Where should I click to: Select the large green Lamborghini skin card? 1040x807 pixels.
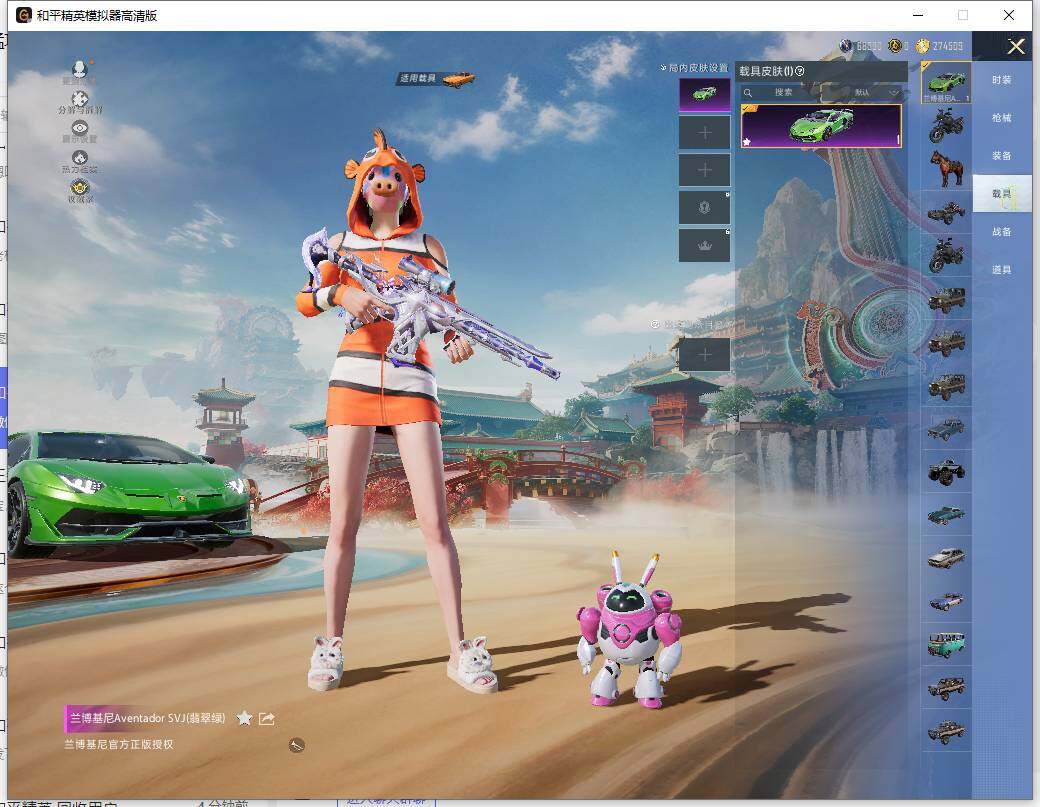pos(820,126)
